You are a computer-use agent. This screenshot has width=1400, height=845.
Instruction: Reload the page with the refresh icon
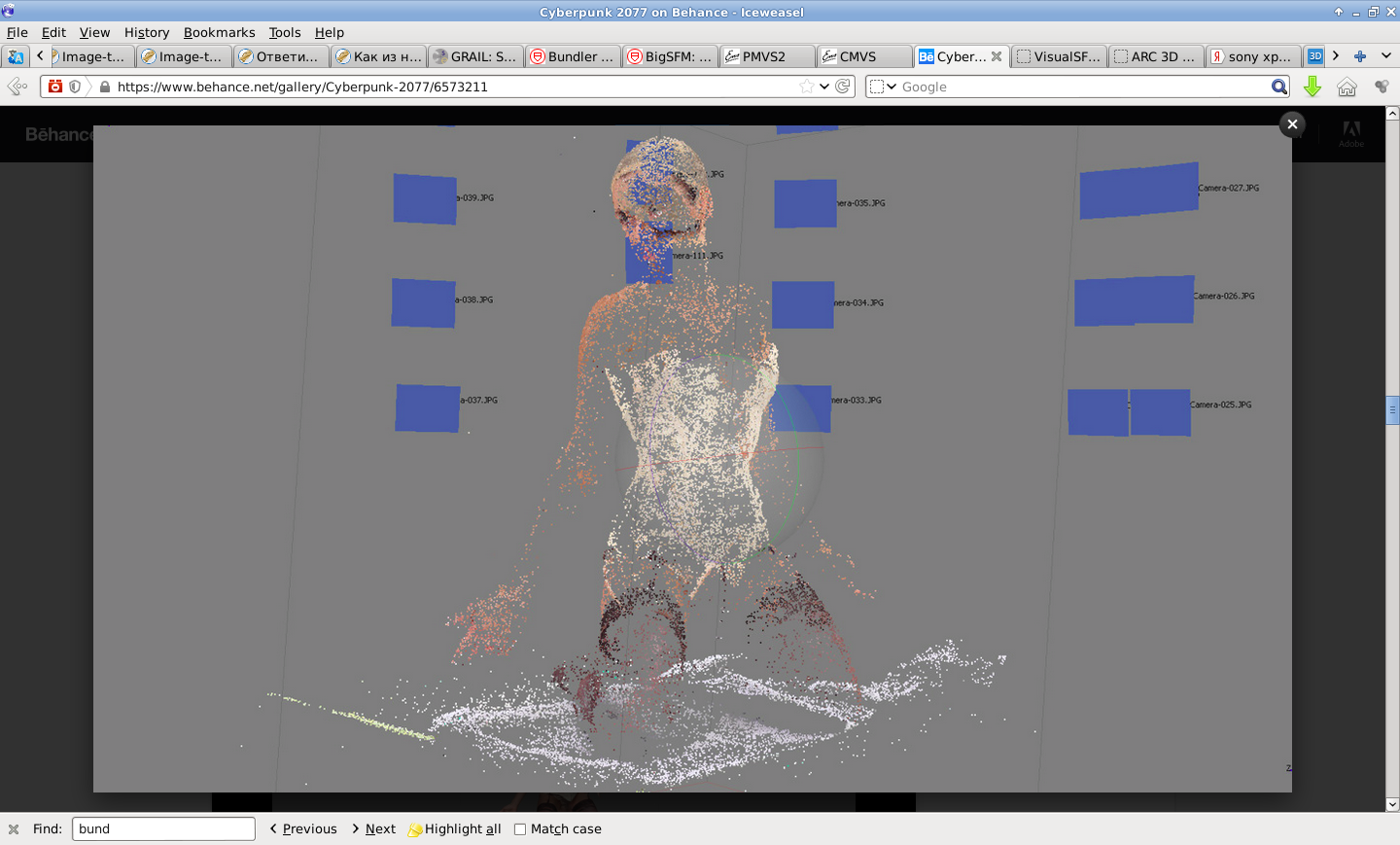843,87
